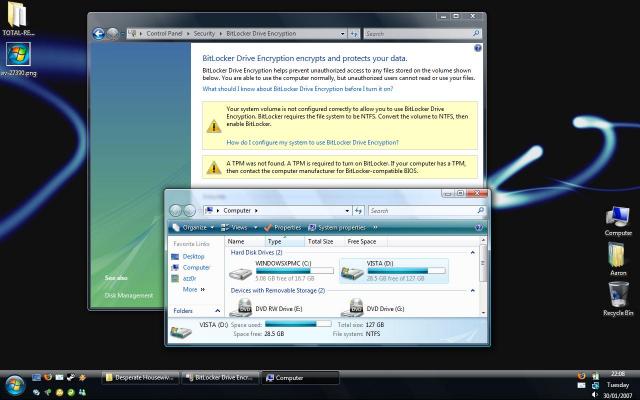Open the Recycle Bin
Viewport: 640px width, 400px height.
[618, 299]
